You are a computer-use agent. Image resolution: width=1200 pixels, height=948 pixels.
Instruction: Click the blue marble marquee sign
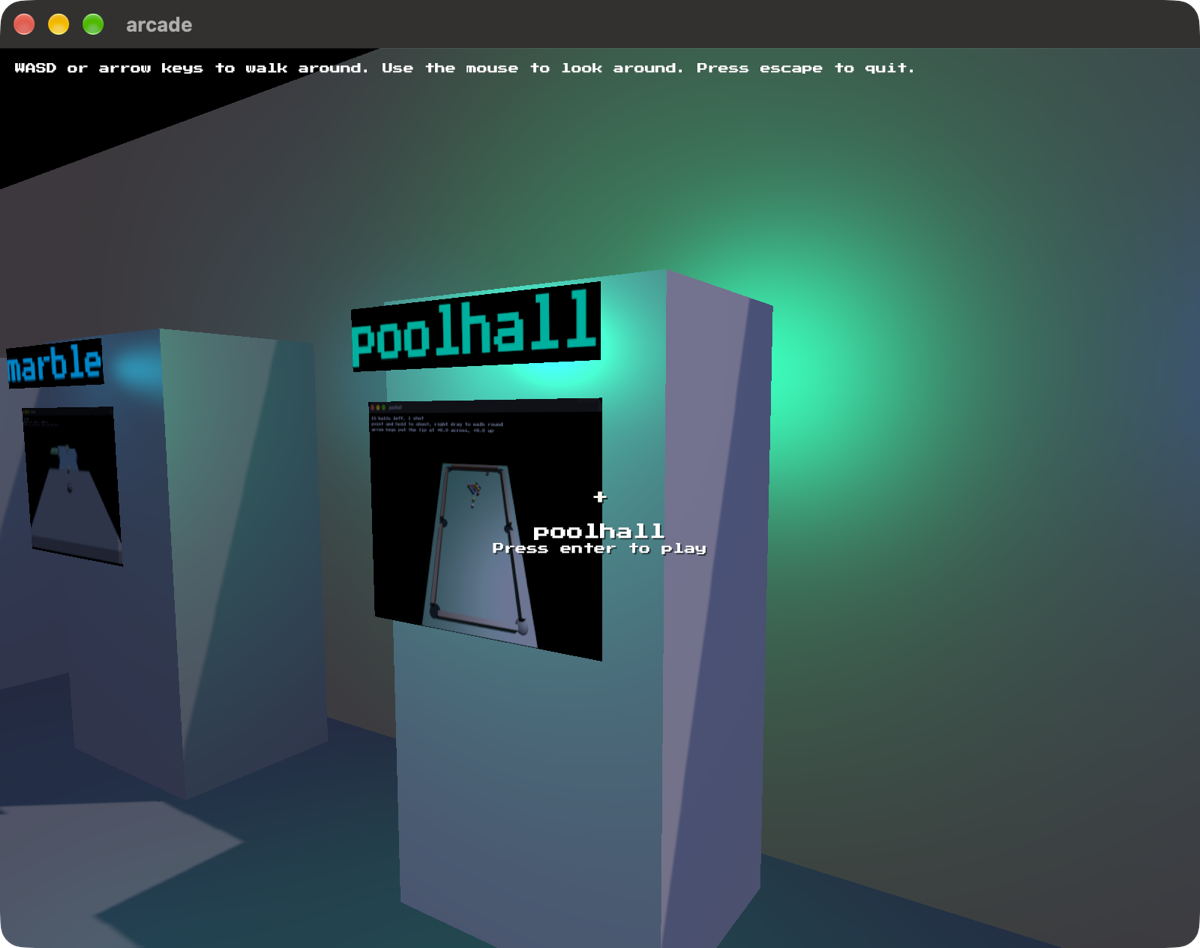click(x=55, y=363)
